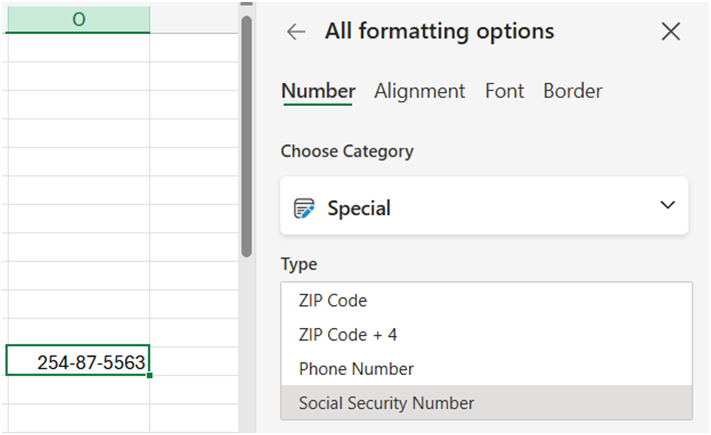Image resolution: width=711 pixels, height=435 pixels.
Task: Switch to the Border tab
Action: pos(573,91)
